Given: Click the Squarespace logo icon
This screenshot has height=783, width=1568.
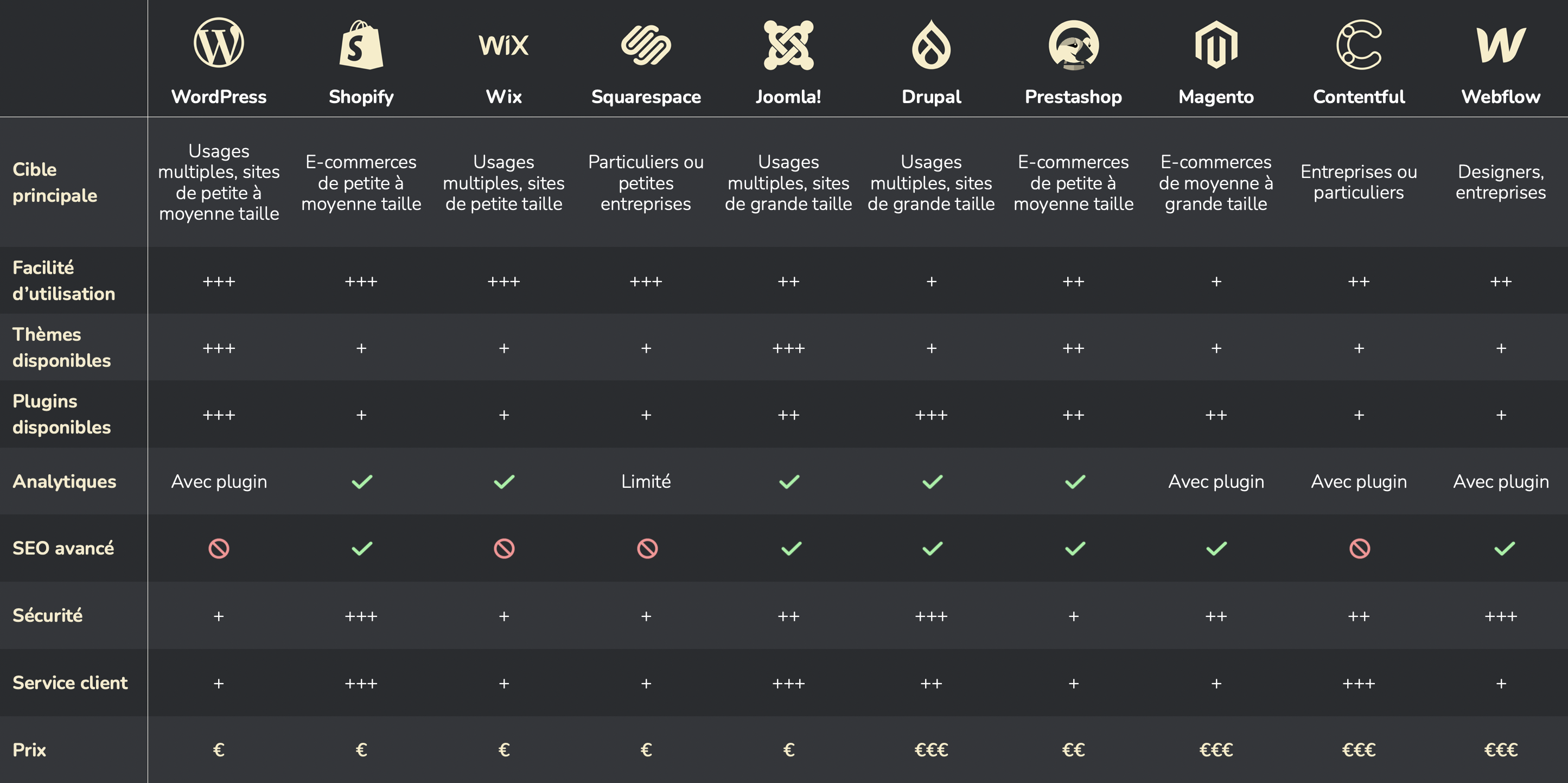Looking at the screenshot, I should point(646,44).
